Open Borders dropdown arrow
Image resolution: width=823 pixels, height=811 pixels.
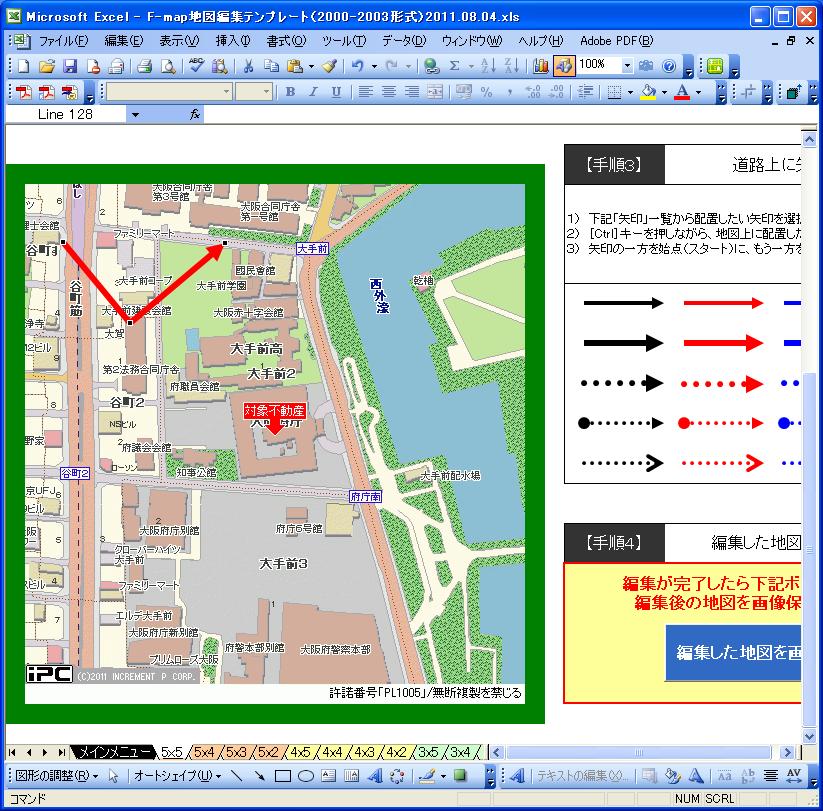[630, 92]
